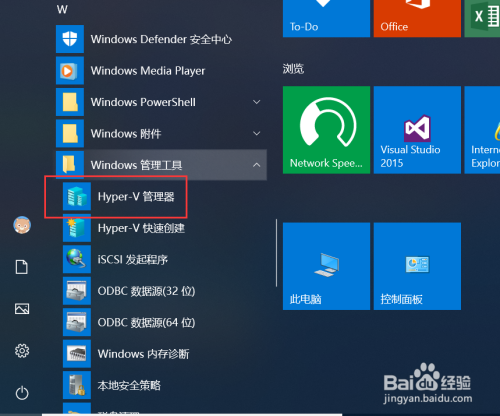Open the Excel tile
Viewport: 500px width, 416px height.
click(x=482, y=18)
